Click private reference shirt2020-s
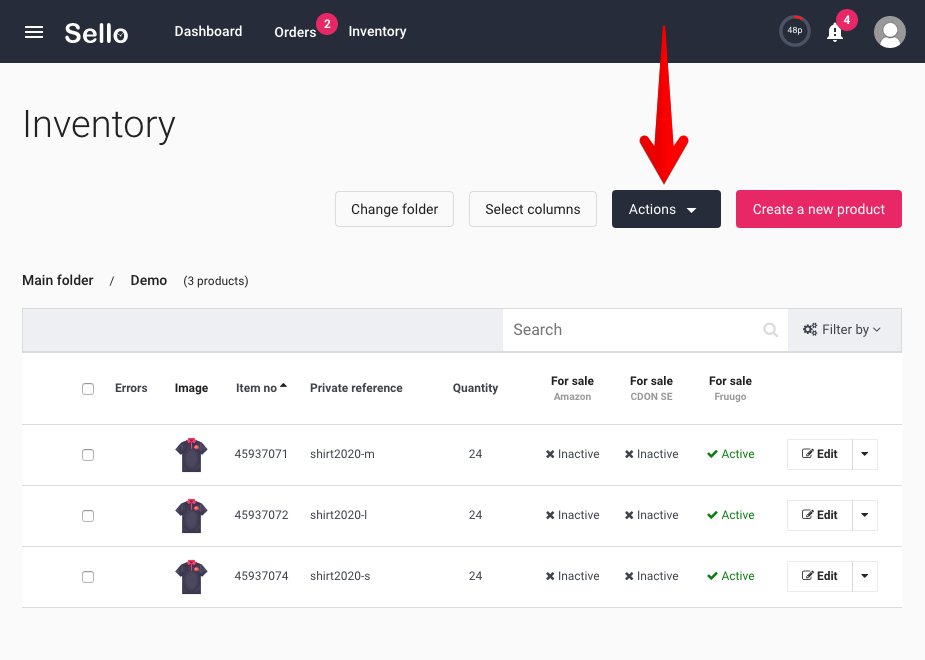 (340, 576)
